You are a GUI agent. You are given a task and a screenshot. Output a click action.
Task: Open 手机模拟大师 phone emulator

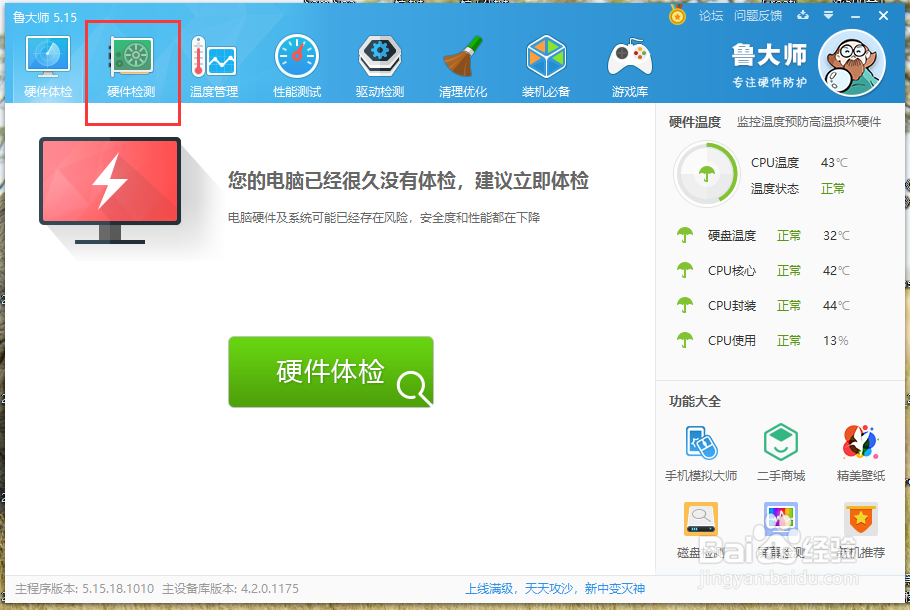point(701,453)
